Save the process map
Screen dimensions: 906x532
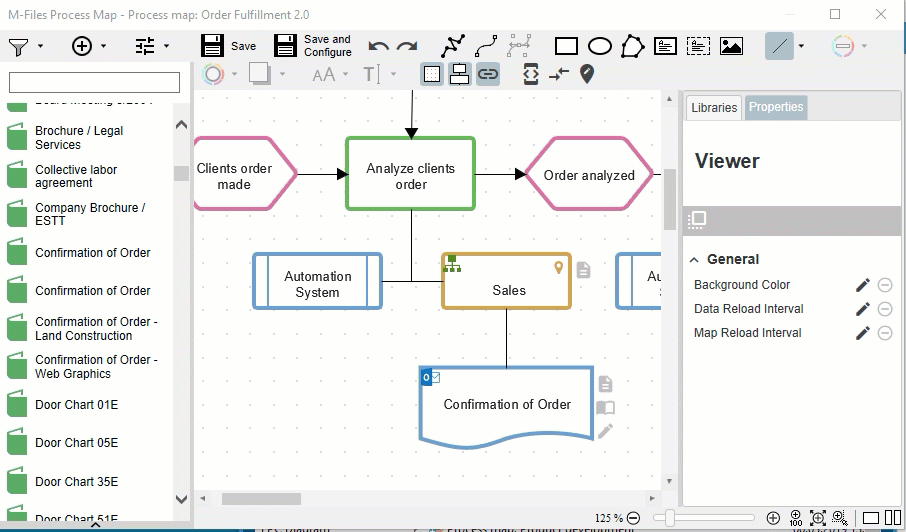(x=228, y=46)
